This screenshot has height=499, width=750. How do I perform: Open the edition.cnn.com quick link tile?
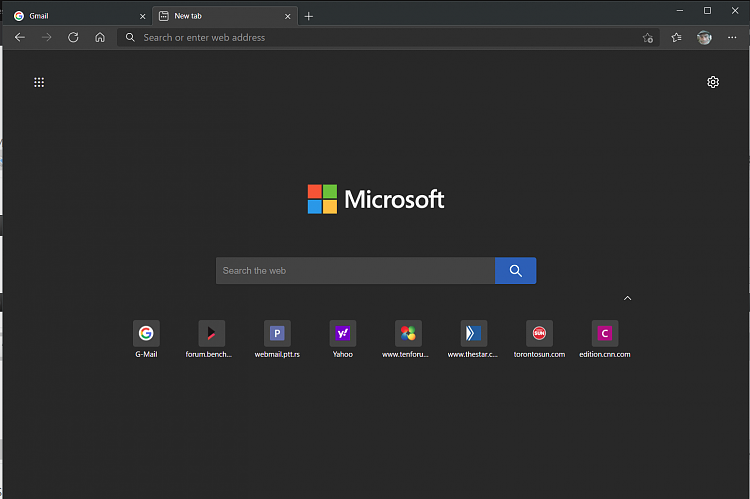605,340
